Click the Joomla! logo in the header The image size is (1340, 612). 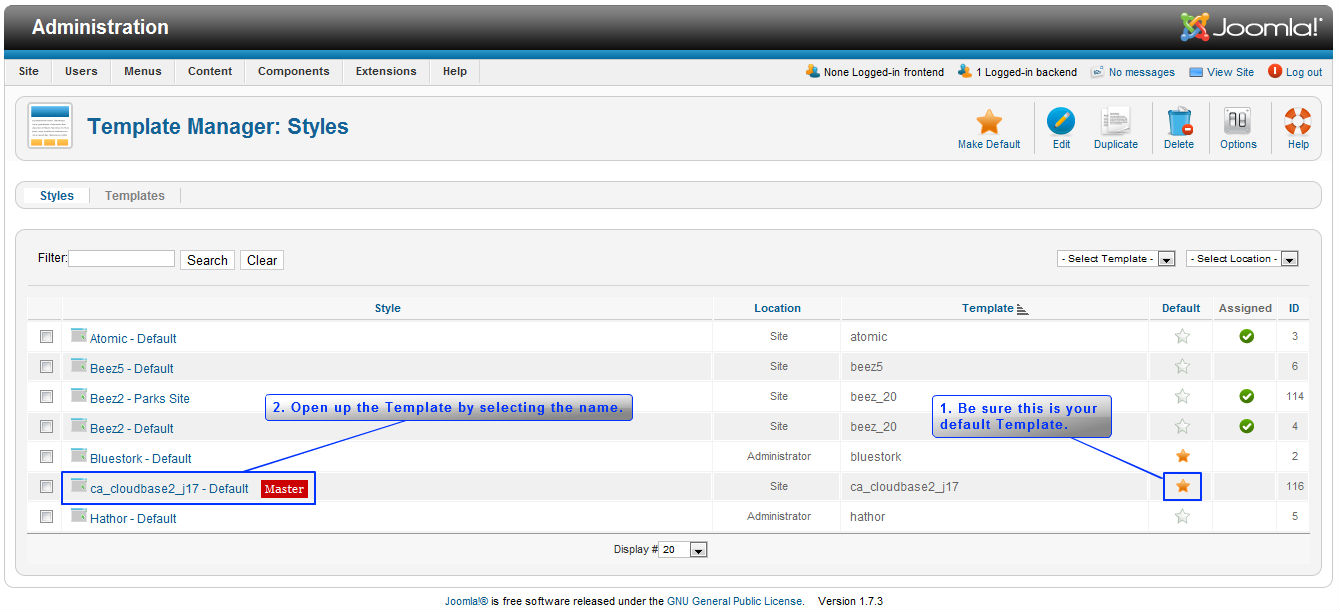(1250, 27)
